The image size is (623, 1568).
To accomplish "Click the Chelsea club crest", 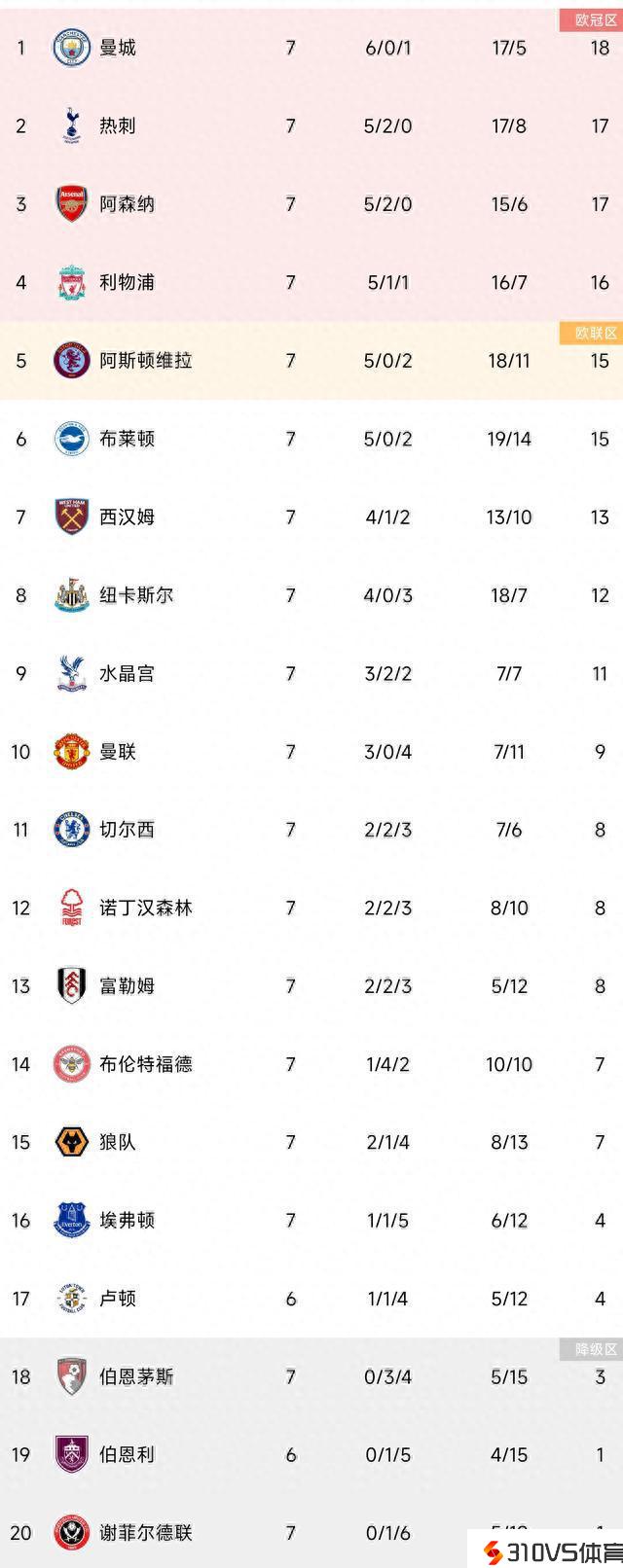I will point(71,830).
